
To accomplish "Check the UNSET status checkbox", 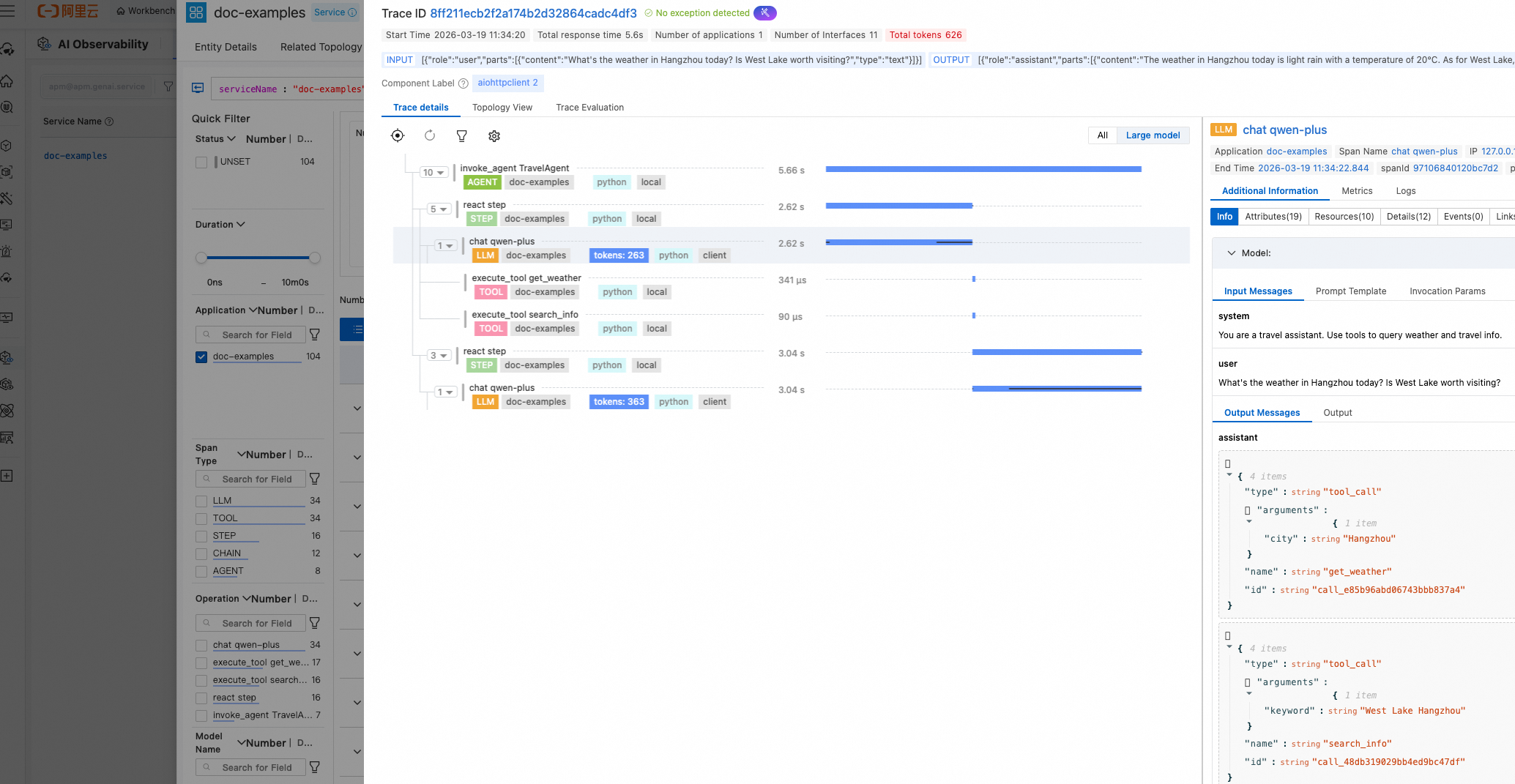I will (201, 162).
